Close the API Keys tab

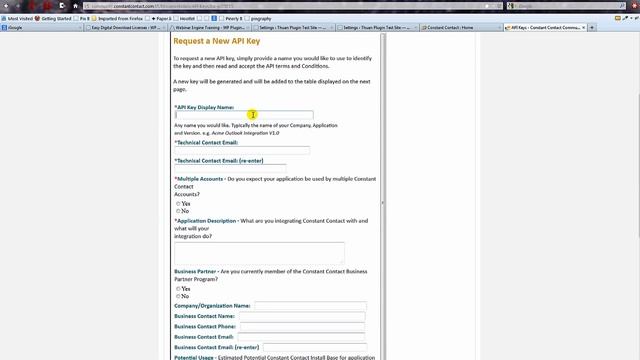pyautogui.click(x=583, y=27)
